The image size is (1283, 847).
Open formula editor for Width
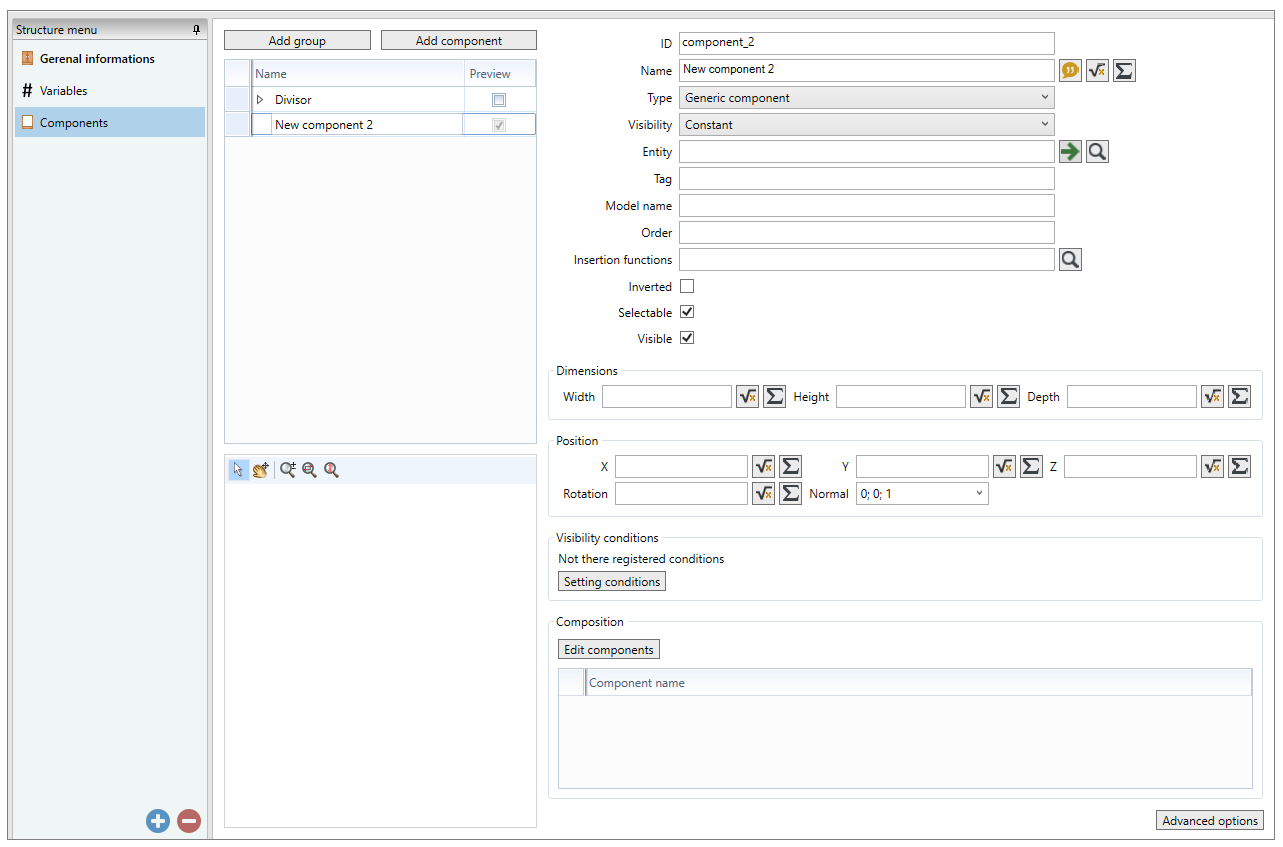(747, 396)
